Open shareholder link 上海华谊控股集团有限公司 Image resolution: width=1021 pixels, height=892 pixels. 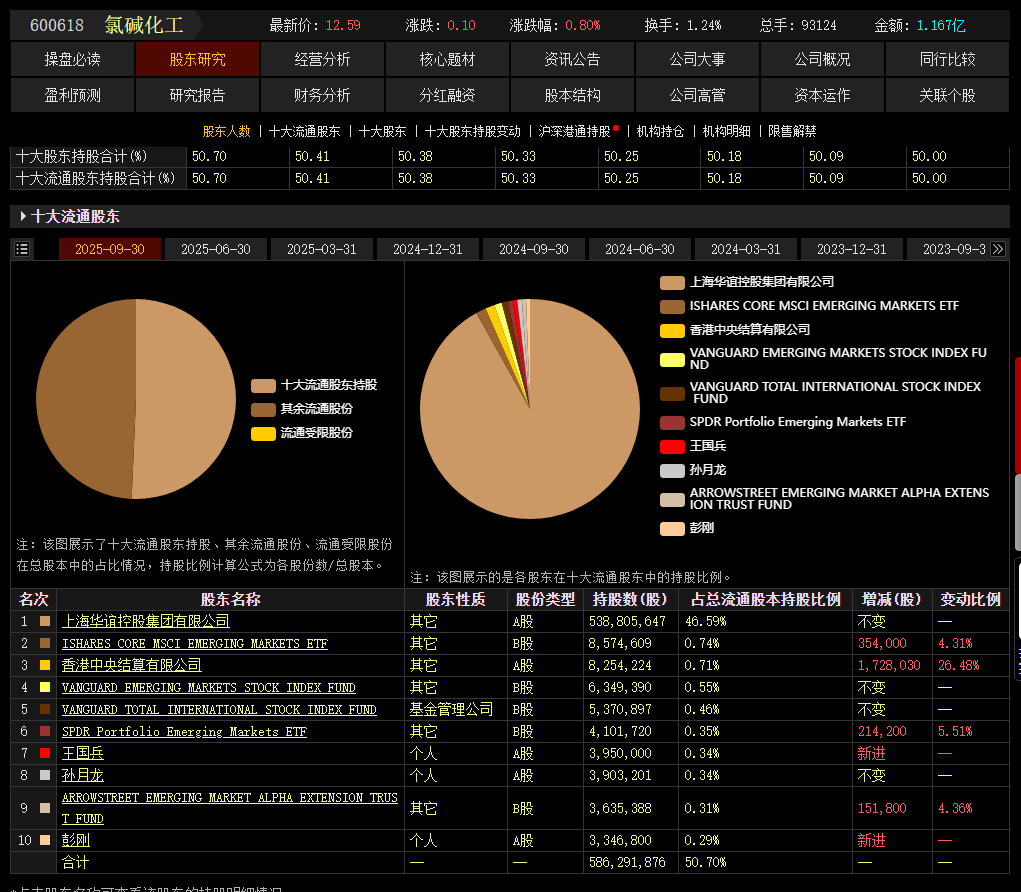[x=146, y=621]
